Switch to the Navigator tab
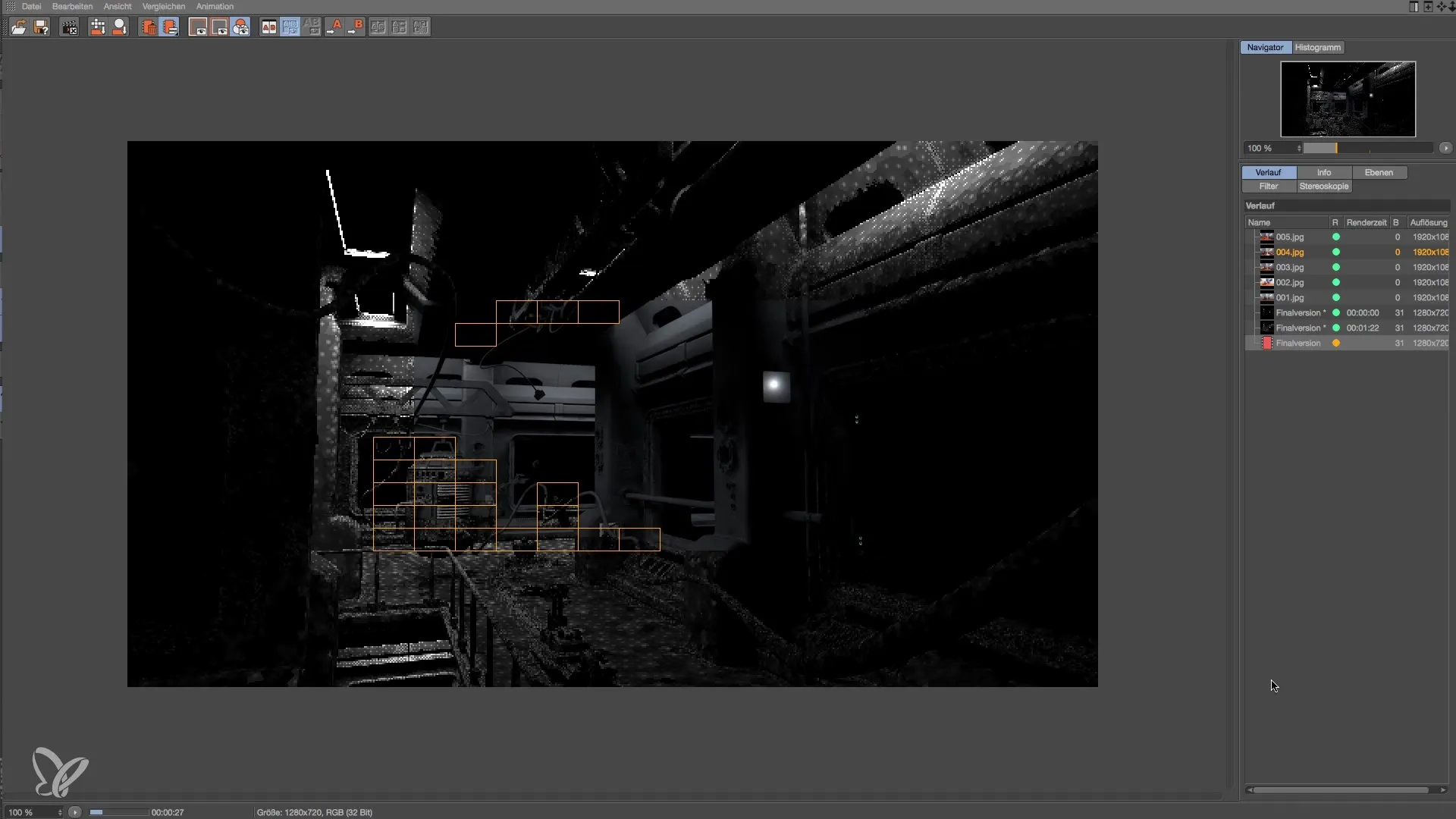 pyautogui.click(x=1266, y=47)
